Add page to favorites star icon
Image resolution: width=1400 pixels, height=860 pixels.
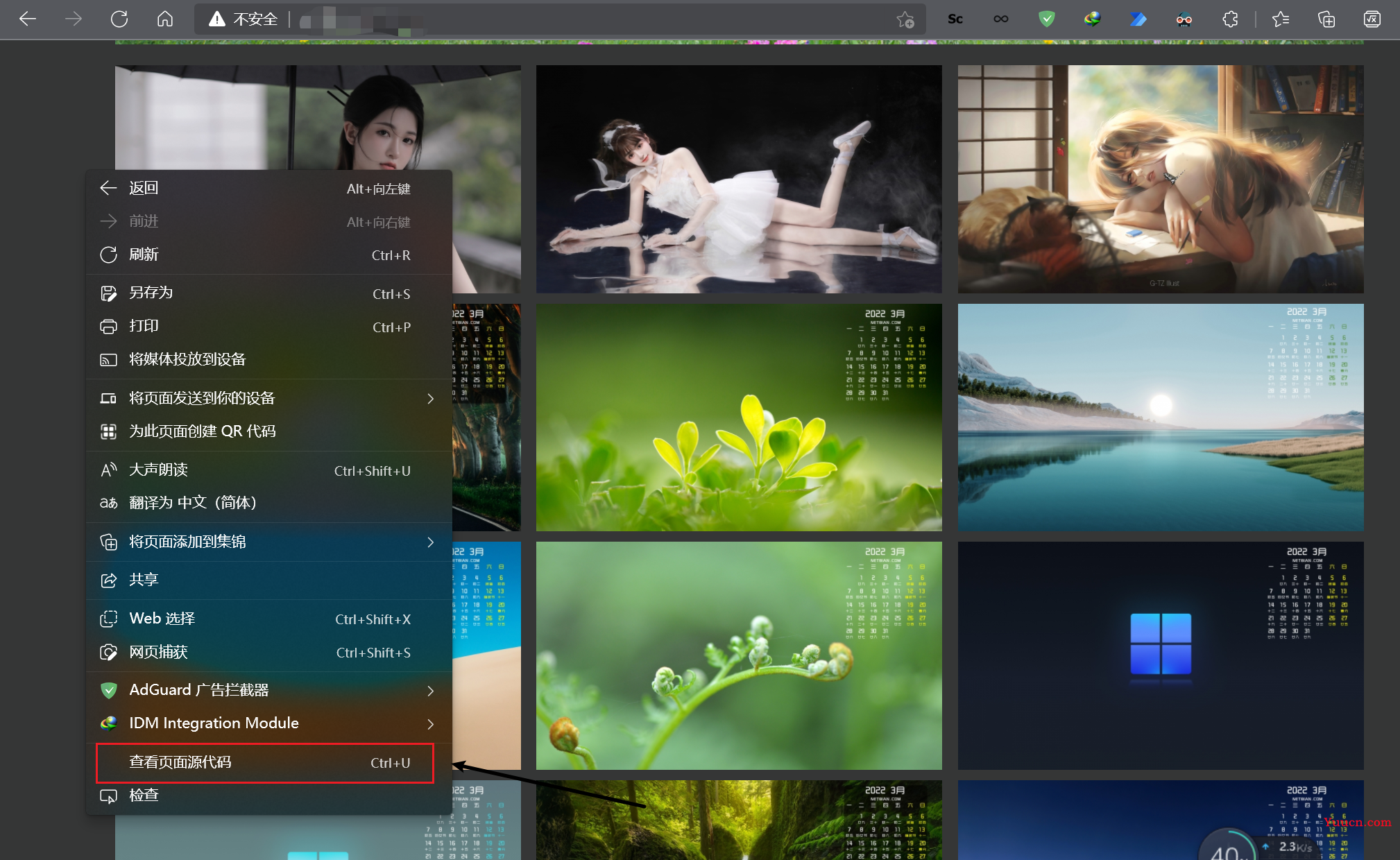point(905,19)
